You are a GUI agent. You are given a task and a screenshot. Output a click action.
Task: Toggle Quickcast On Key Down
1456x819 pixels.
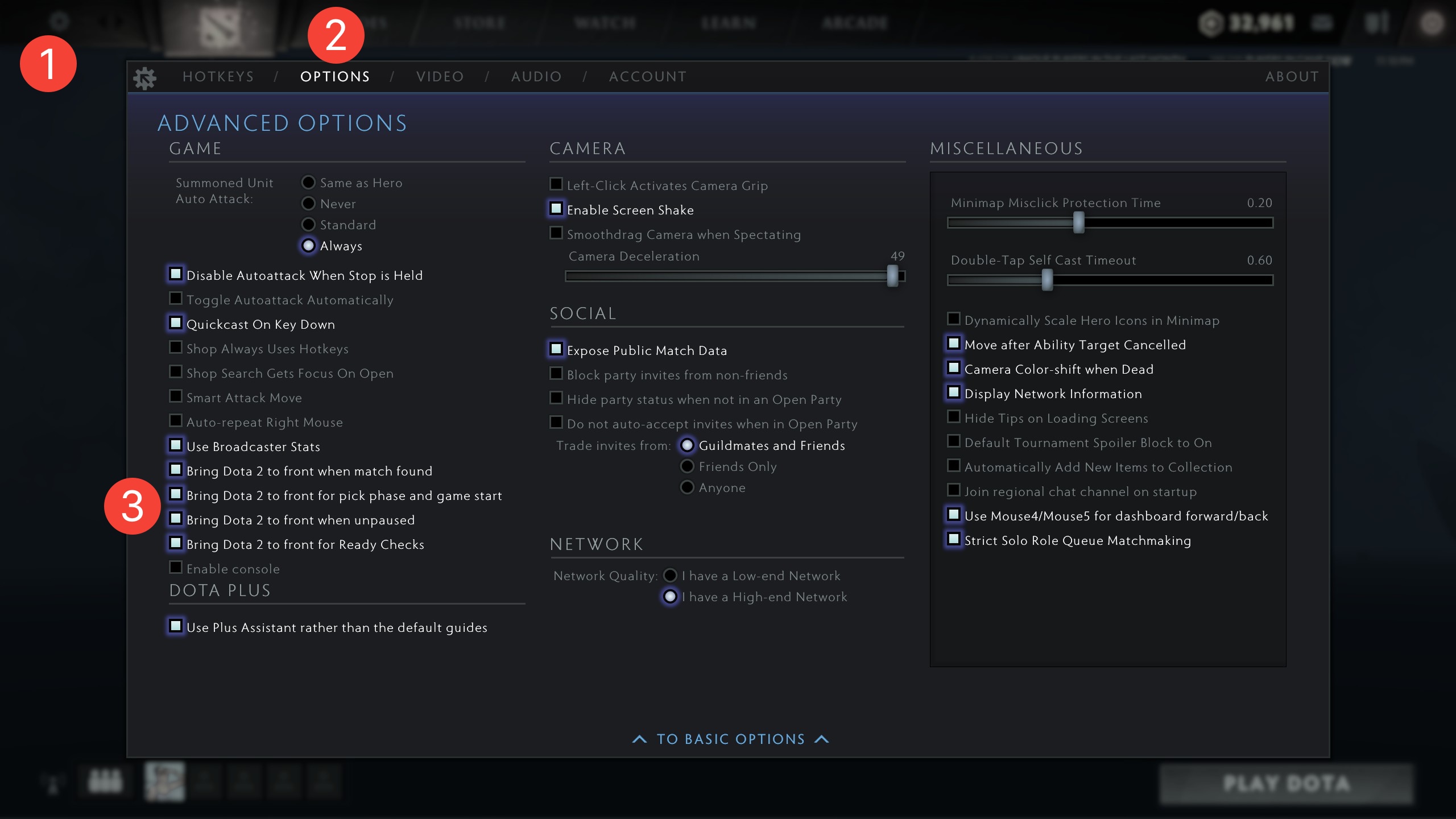[x=176, y=323]
